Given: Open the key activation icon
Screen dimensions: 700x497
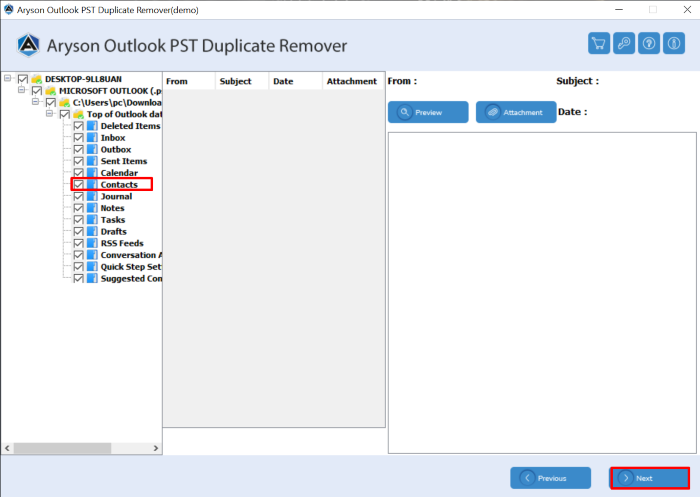Looking at the screenshot, I should (624, 44).
